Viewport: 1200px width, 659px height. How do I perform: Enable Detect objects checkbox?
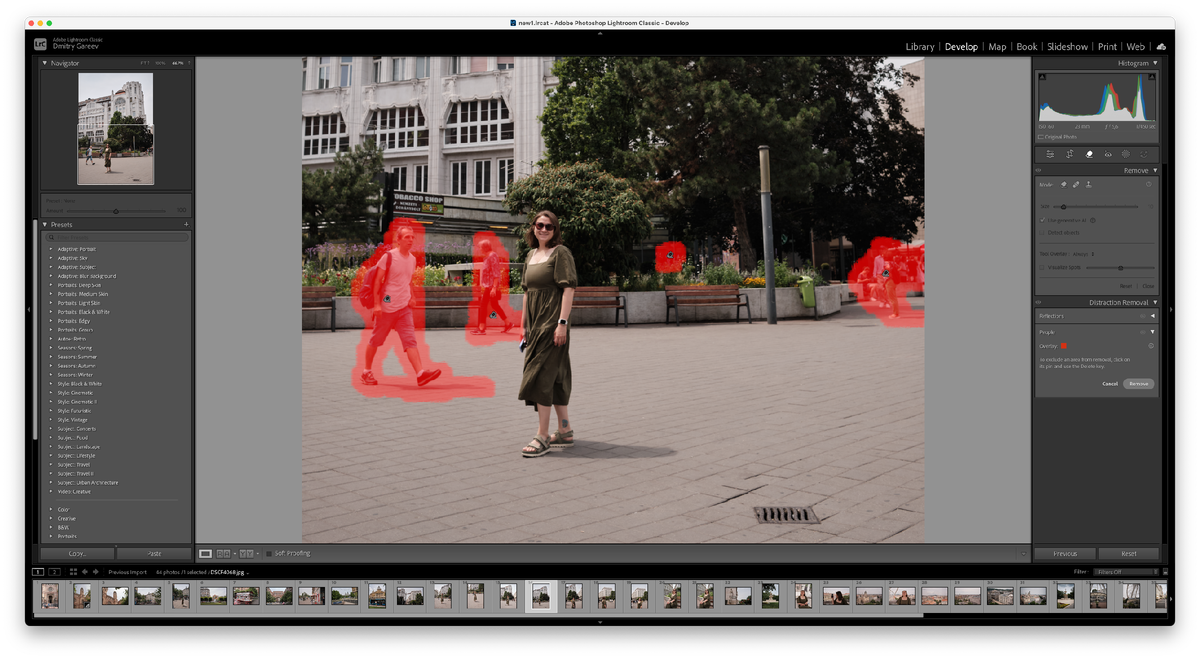tap(1042, 233)
